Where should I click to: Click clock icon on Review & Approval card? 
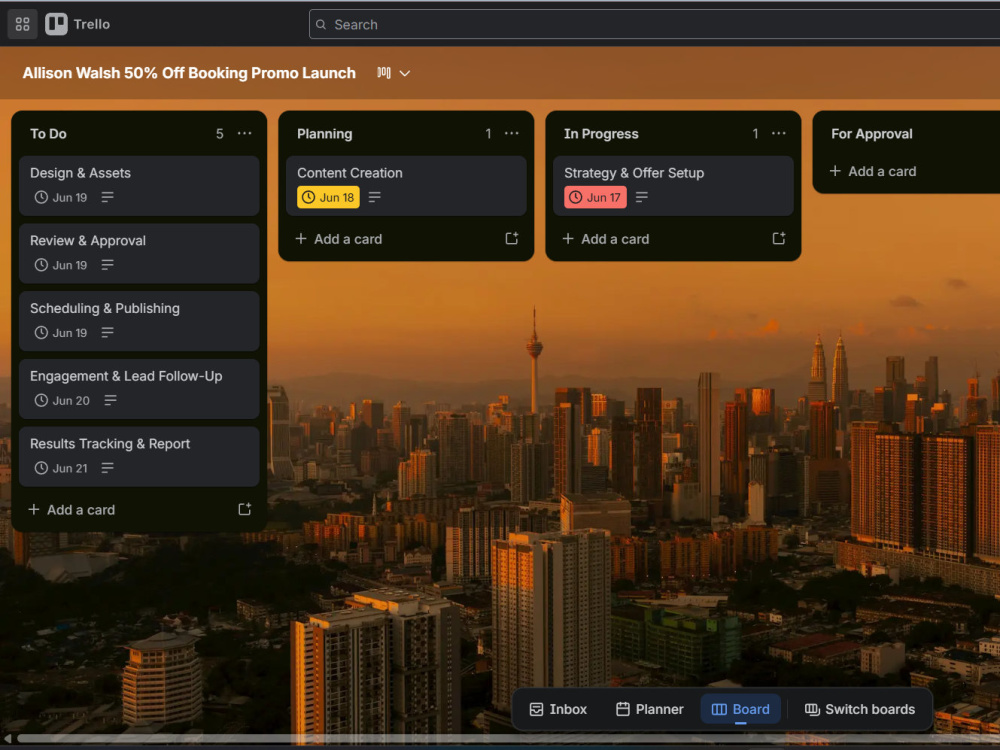(x=41, y=265)
